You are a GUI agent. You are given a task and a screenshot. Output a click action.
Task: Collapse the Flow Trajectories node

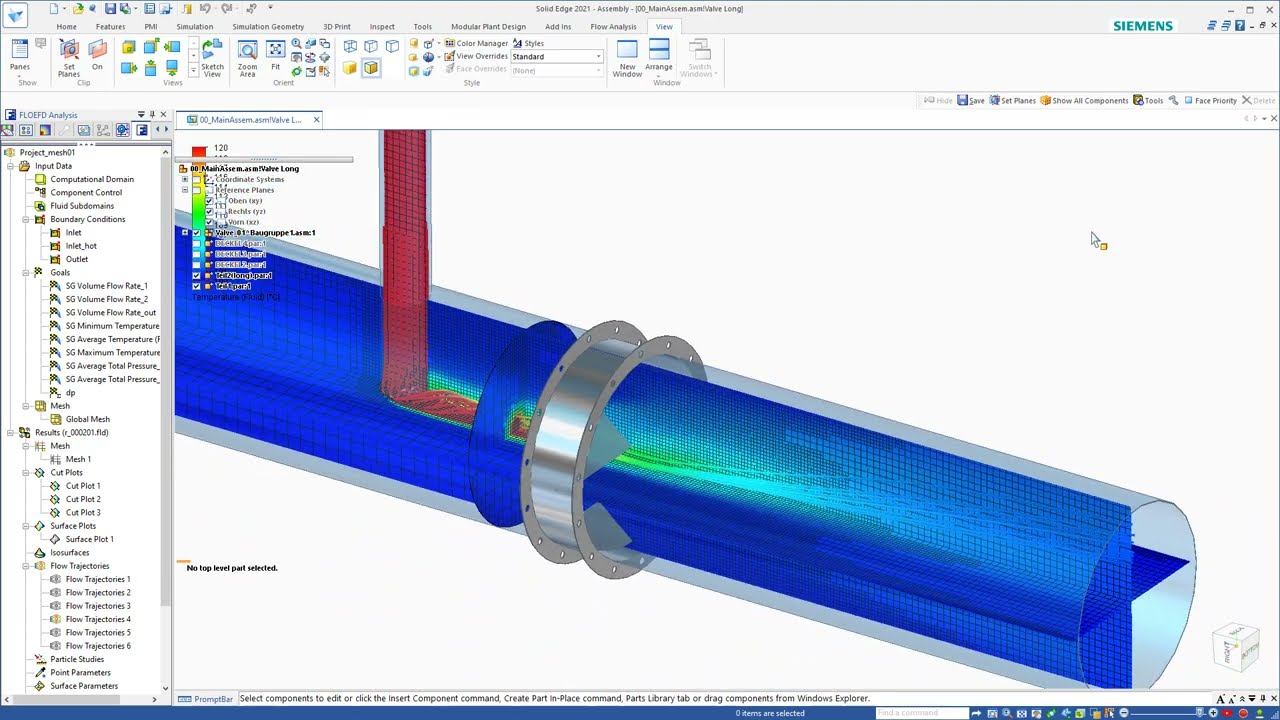coord(25,566)
